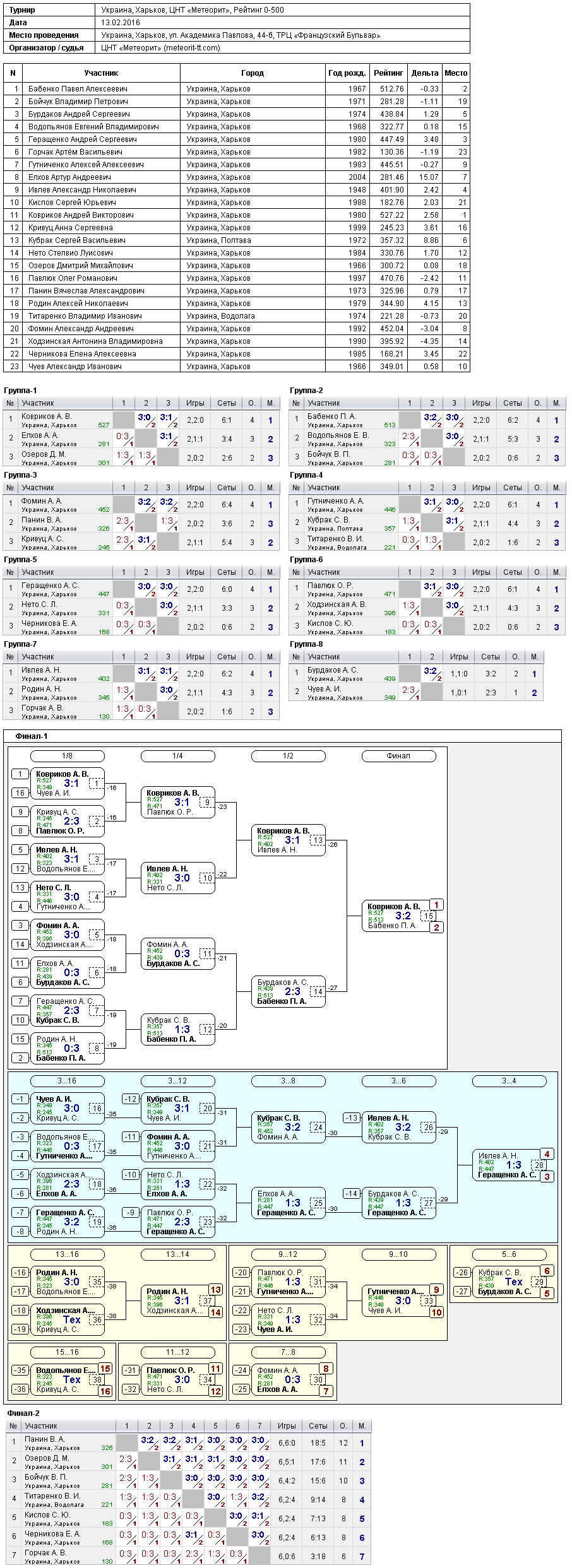Select participant Панин Вячеслав Александрович
Viewport: 572px width, 1568px height.
click(86, 291)
